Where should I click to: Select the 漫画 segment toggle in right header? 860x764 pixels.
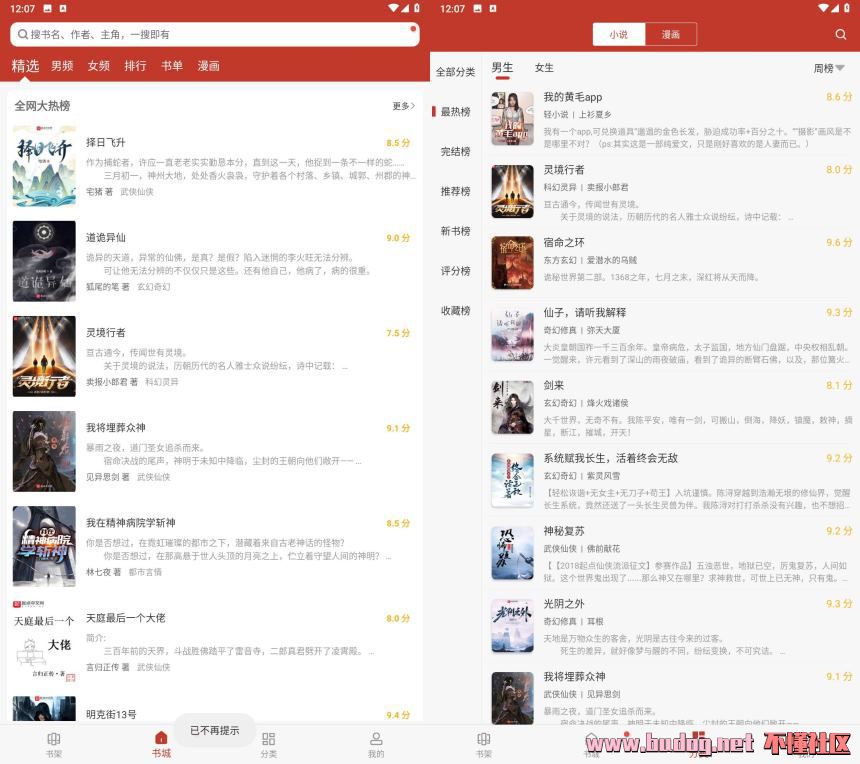(671, 35)
